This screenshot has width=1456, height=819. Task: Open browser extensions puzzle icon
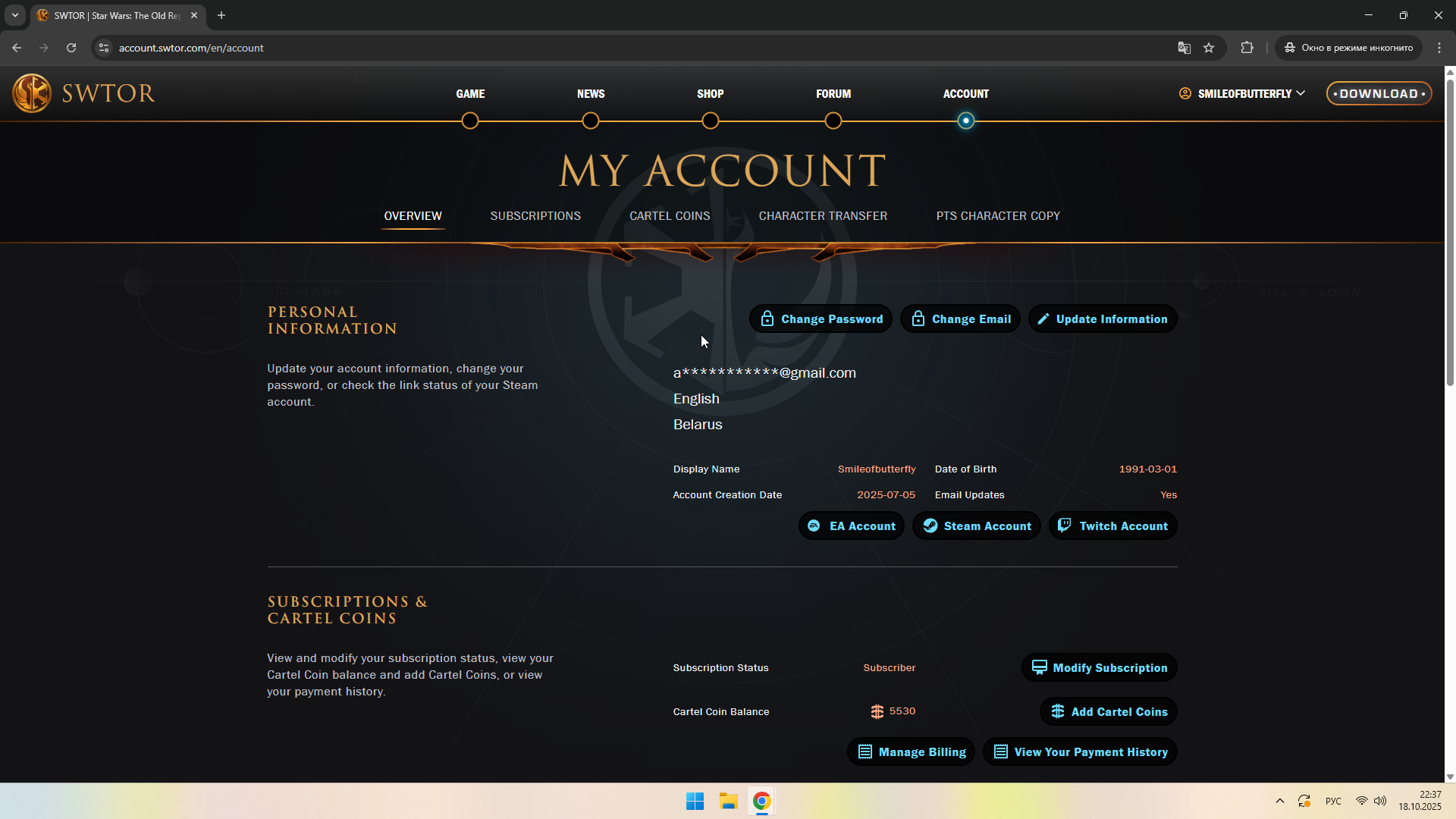click(1247, 48)
